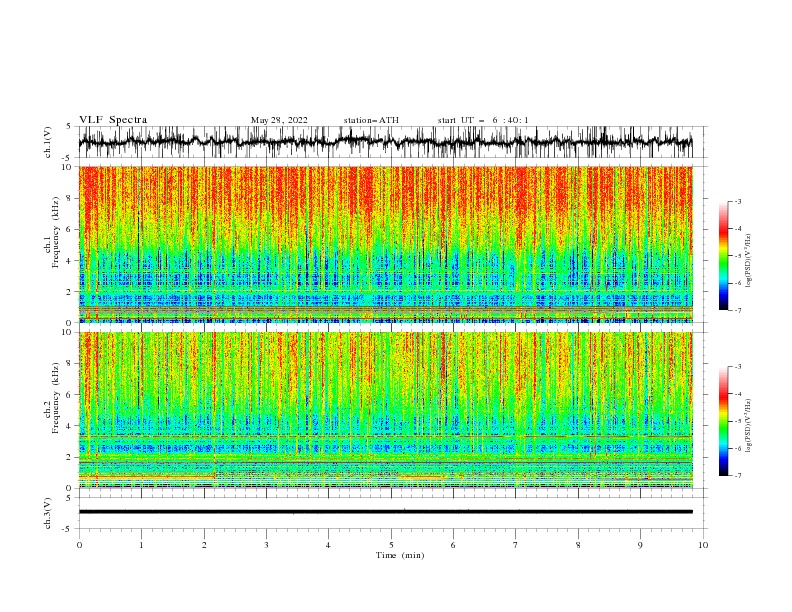Click the "8" tick on the time axis
The image size is (792, 612).
point(578,545)
